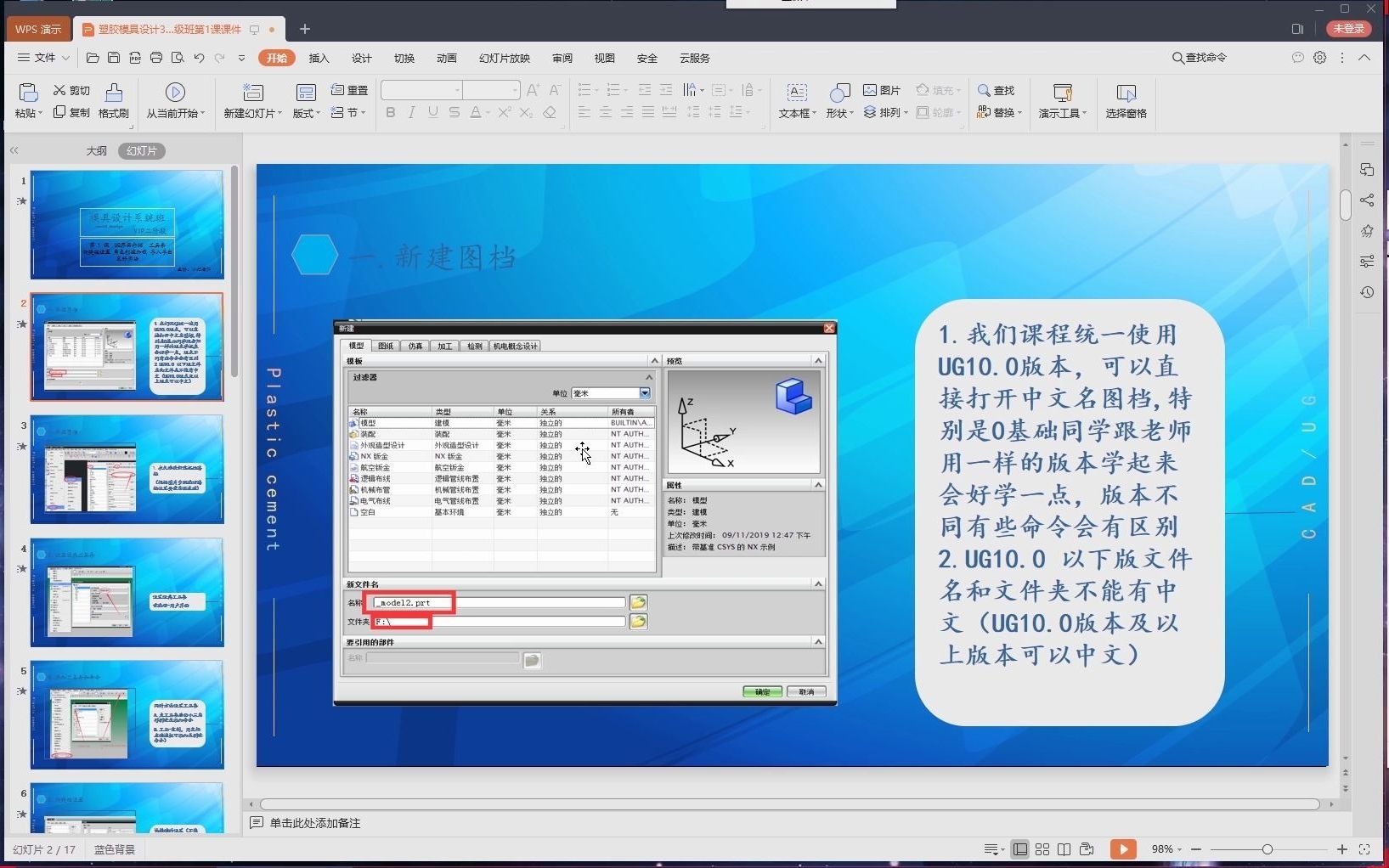This screenshot has width=1389, height=868.
Task: Toggle superscript formatting
Action: (x=505, y=112)
